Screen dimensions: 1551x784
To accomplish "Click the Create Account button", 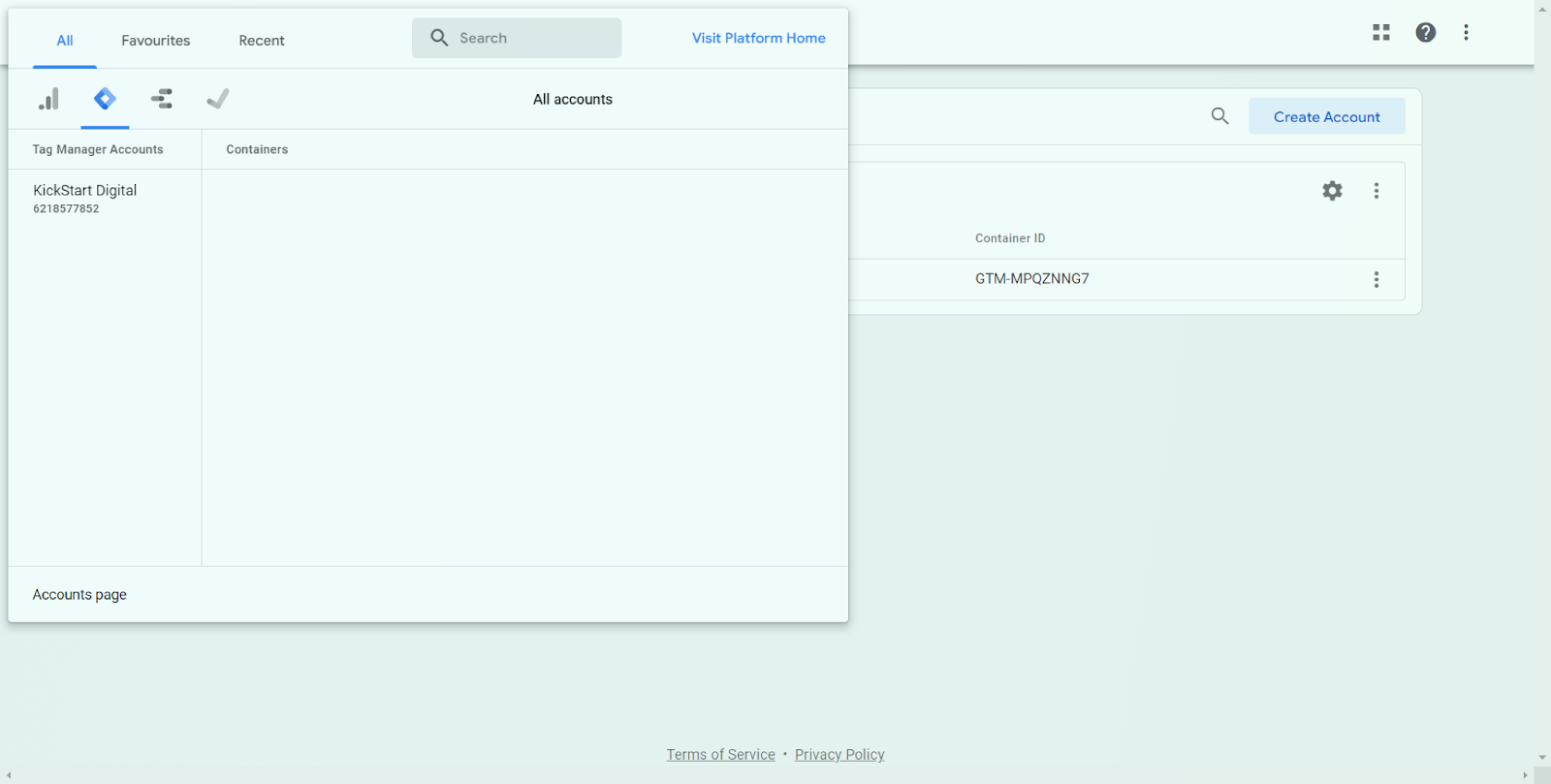I will pyautogui.click(x=1327, y=116).
